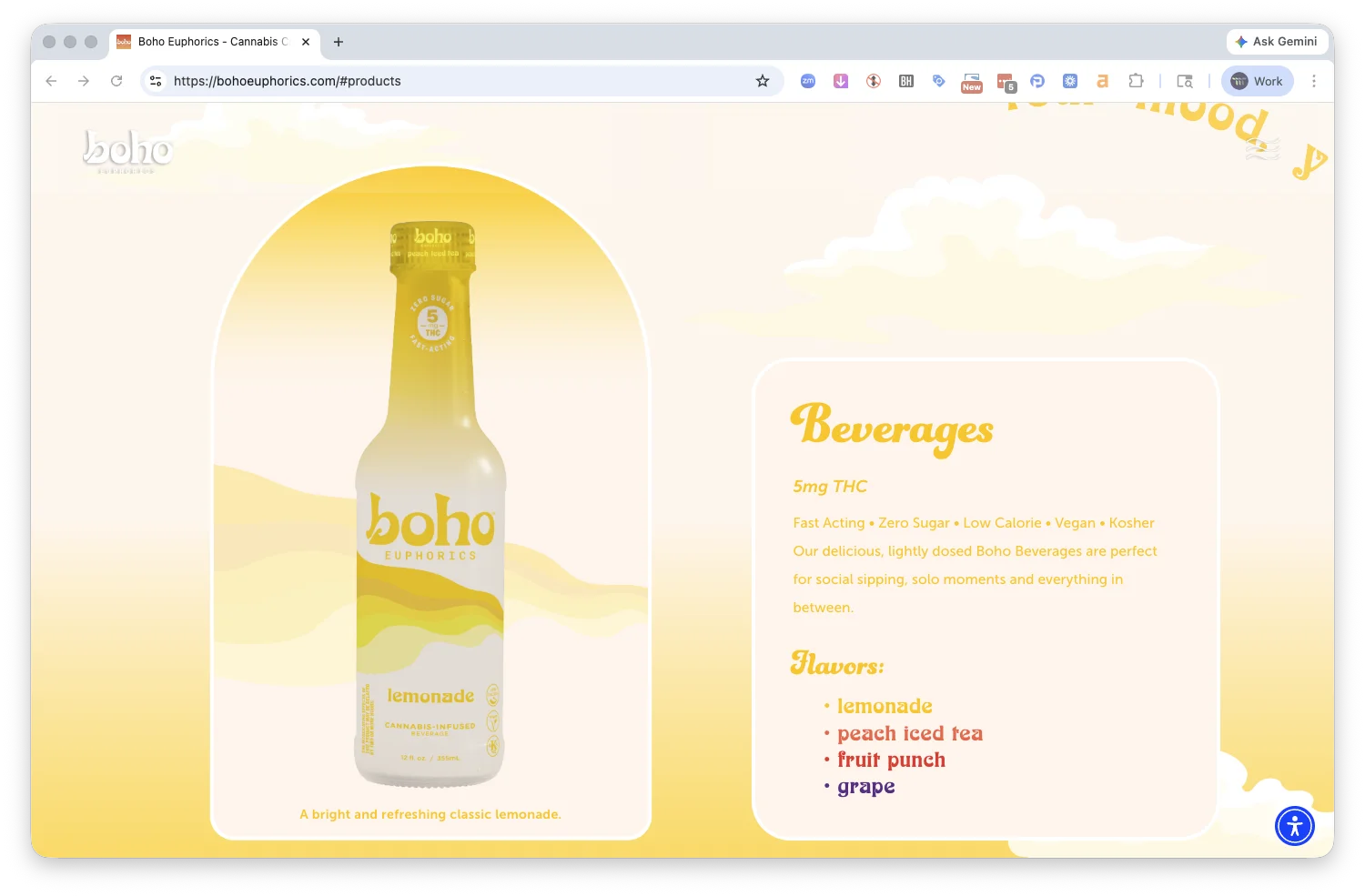
Task: Open the accessibility widget button
Action: [x=1294, y=826]
